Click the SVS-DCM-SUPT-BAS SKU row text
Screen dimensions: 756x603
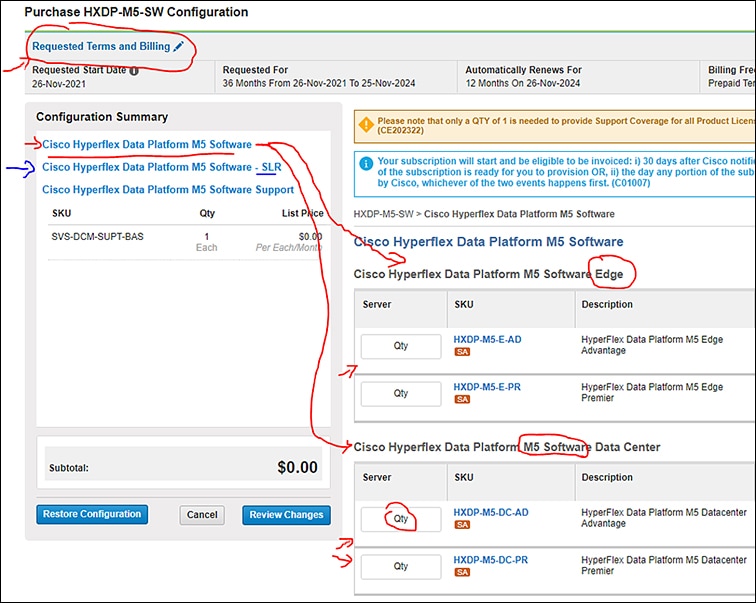click(97, 237)
